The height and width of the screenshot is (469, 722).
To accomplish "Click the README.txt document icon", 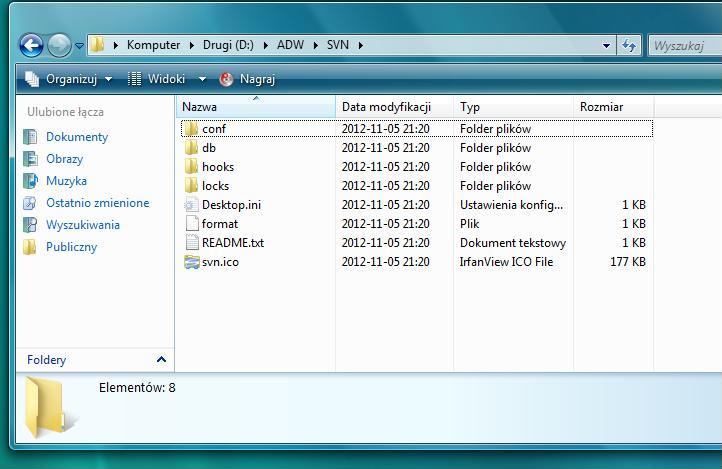I will (x=193, y=243).
